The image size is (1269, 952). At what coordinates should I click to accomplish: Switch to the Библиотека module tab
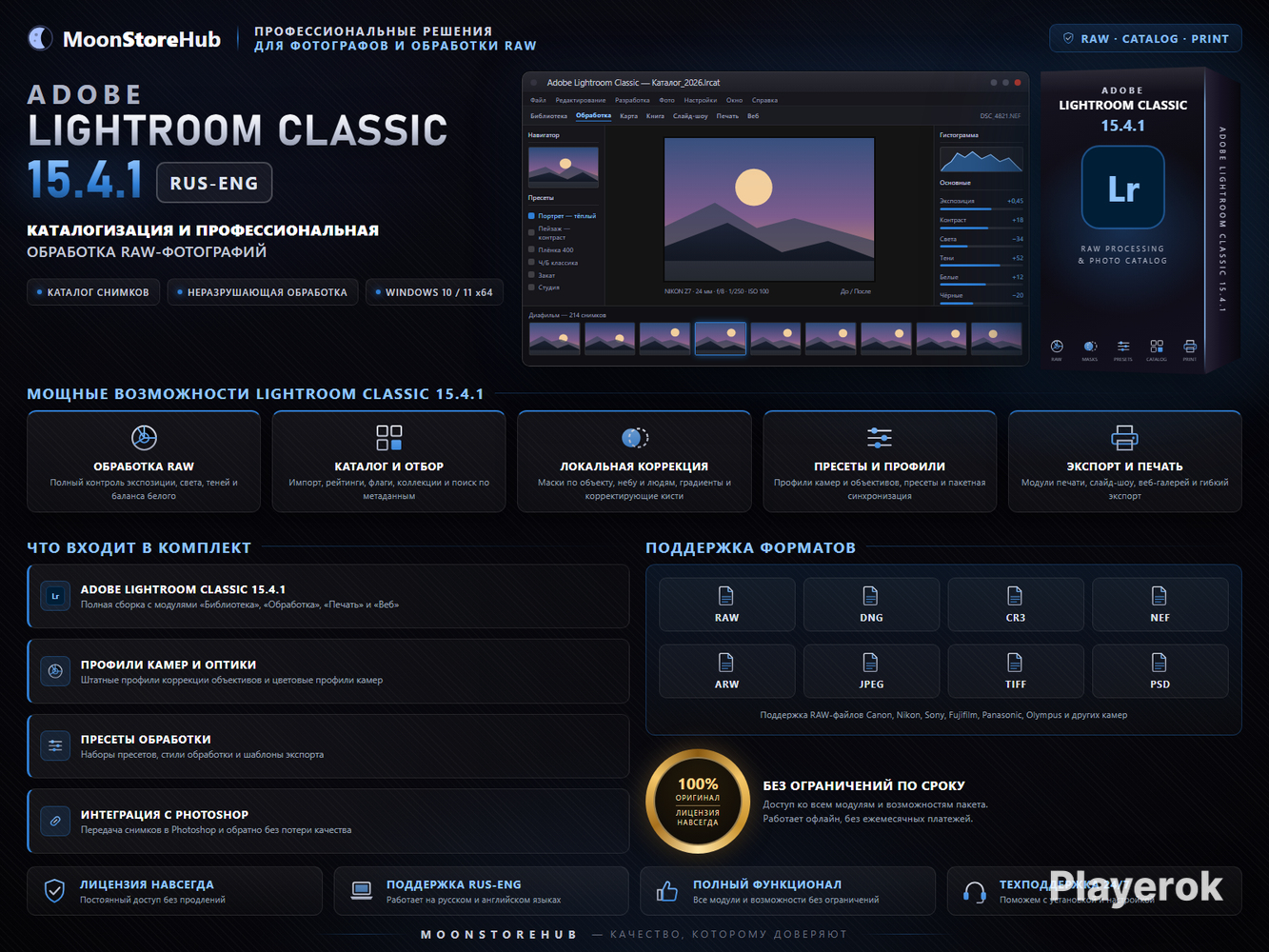coord(548,116)
